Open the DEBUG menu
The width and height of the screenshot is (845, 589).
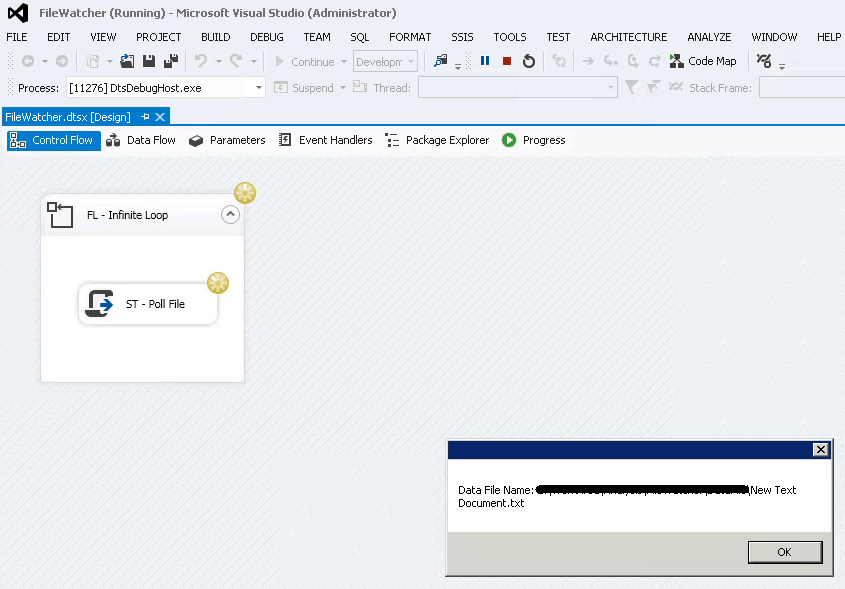pos(267,37)
